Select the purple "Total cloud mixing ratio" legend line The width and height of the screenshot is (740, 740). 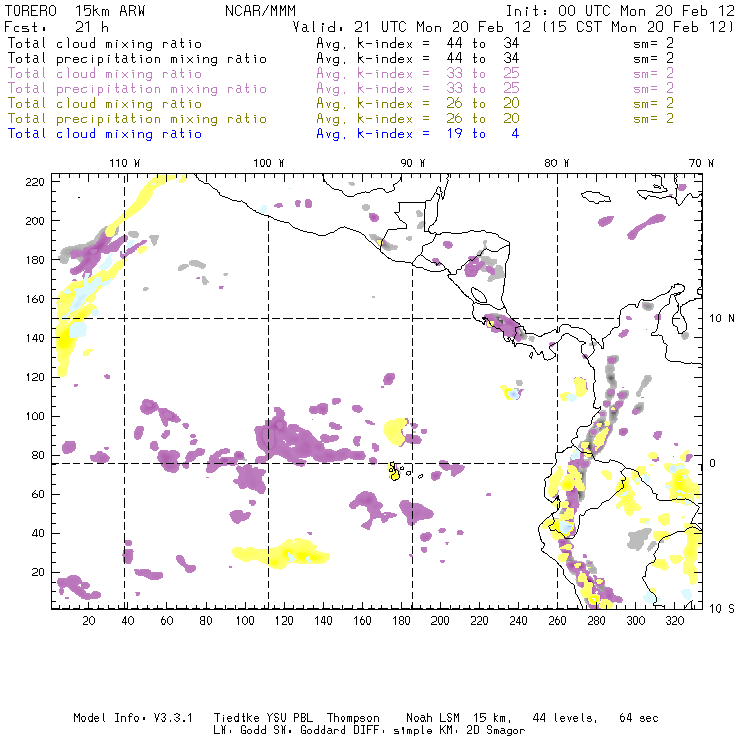tap(105, 74)
